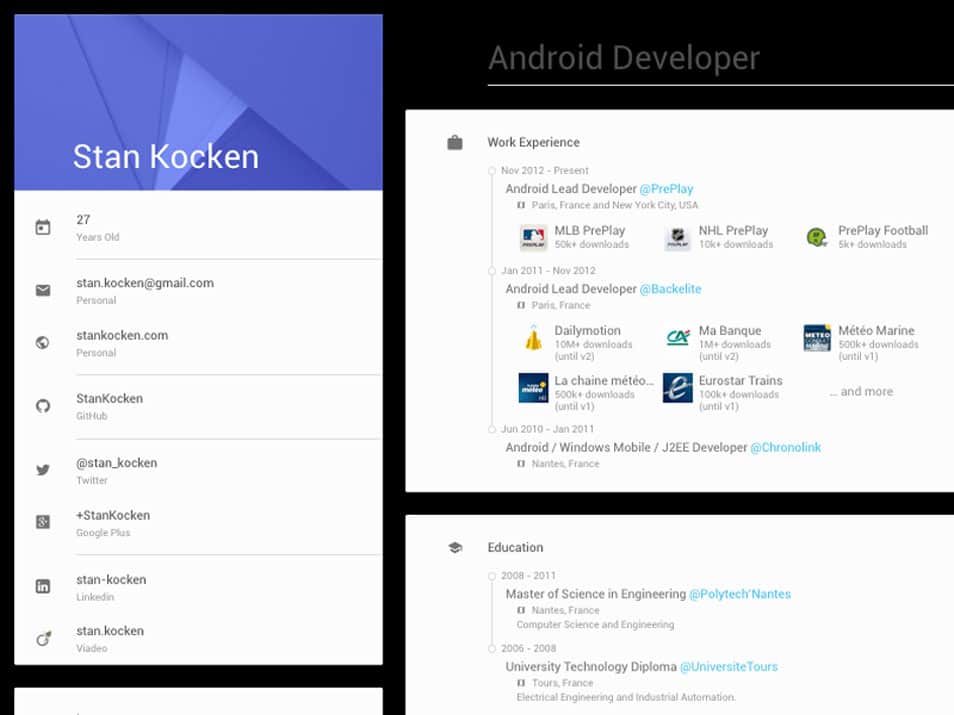Viewport: 954px width, 715px height.
Task: Click the NHL PrePlay app name
Action: pos(733,231)
